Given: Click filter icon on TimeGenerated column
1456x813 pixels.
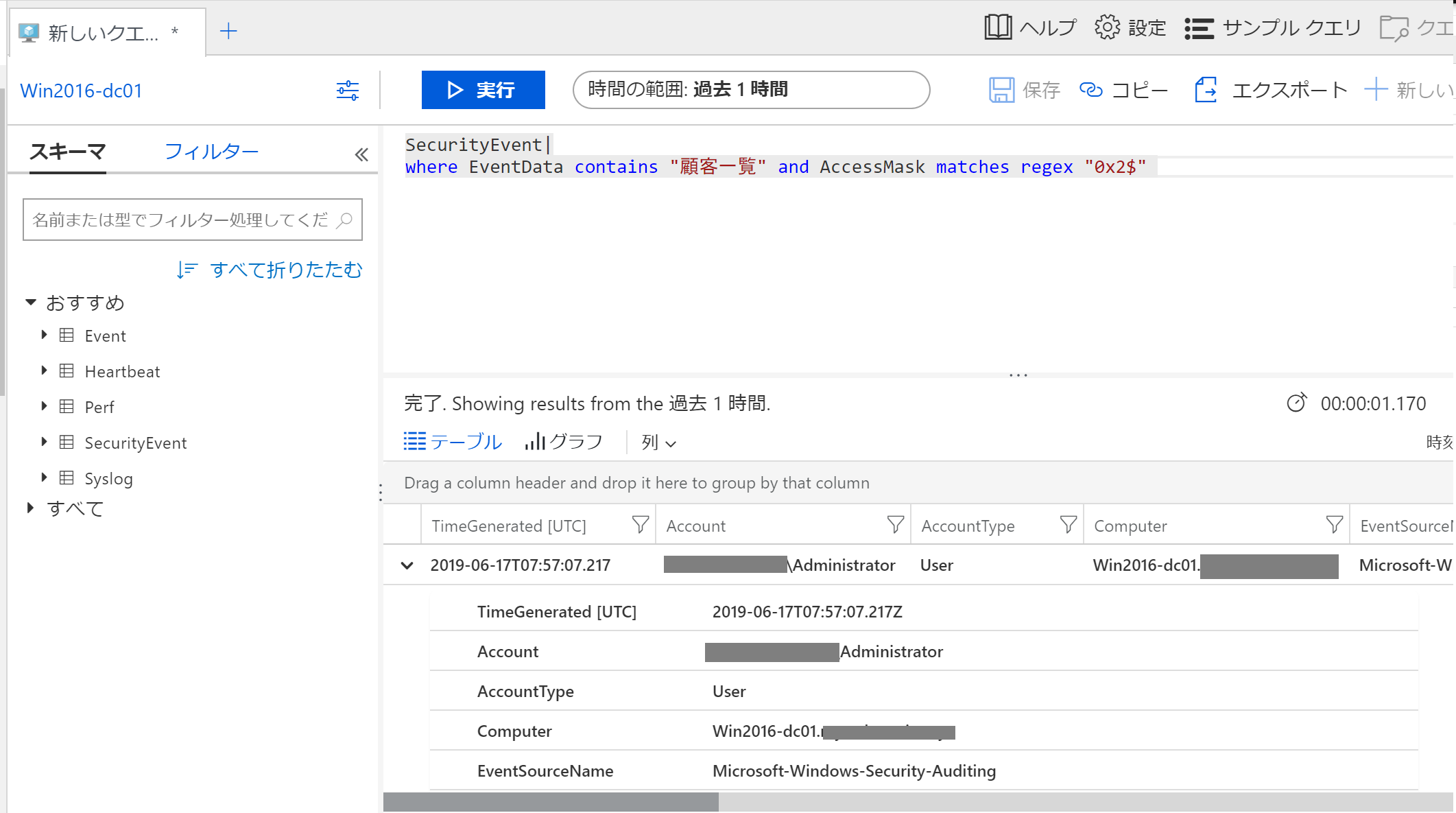Looking at the screenshot, I should click(640, 526).
